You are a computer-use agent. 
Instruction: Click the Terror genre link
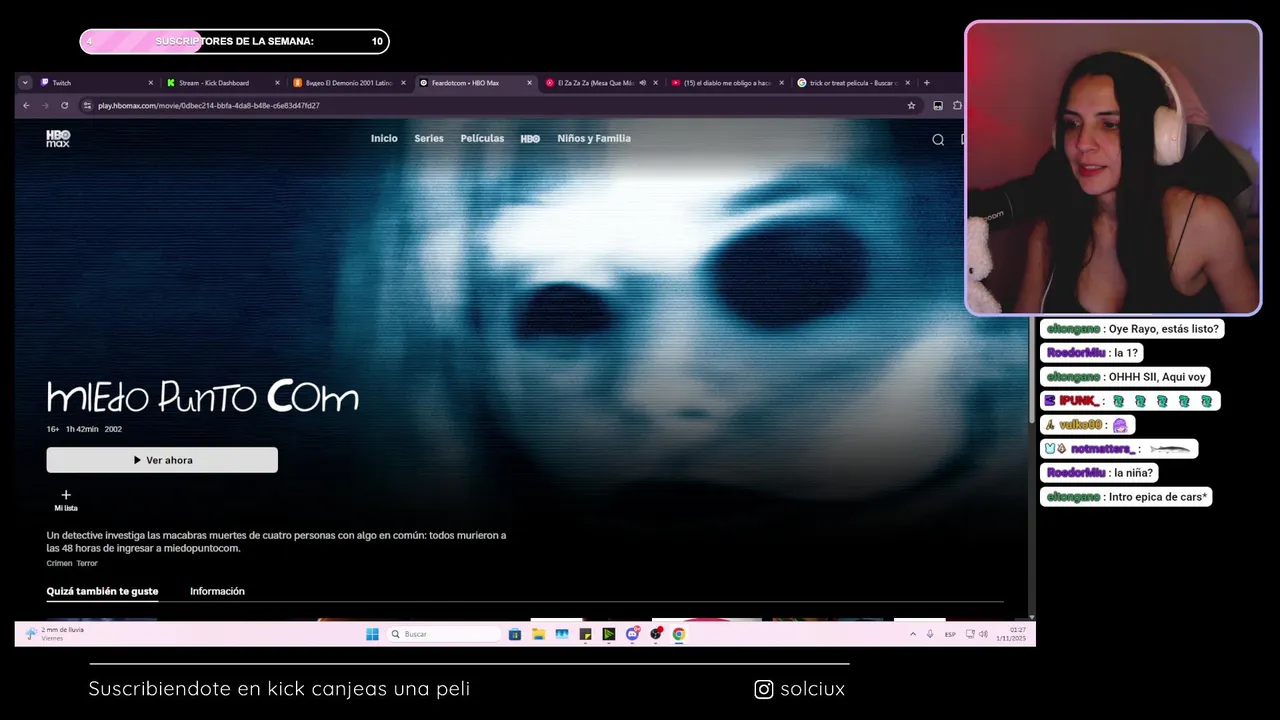[87, 563]
